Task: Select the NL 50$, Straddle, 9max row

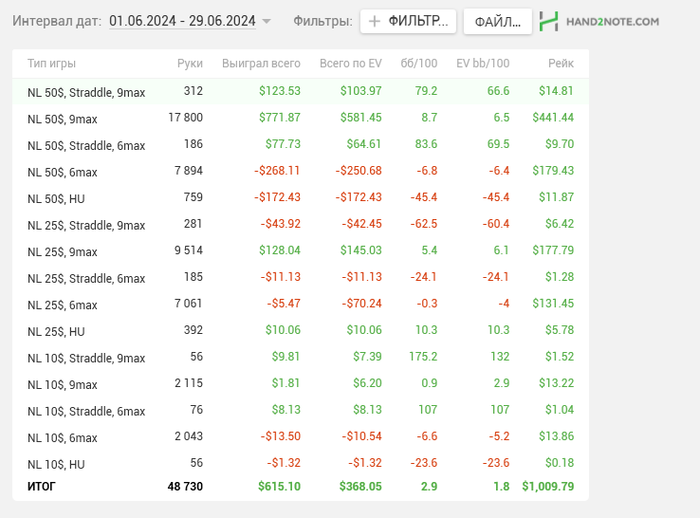Action: coord(300,92)
